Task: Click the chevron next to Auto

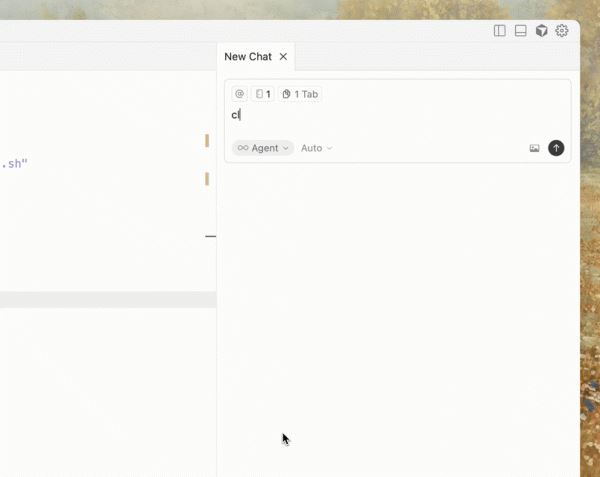Action: [330, 148]
